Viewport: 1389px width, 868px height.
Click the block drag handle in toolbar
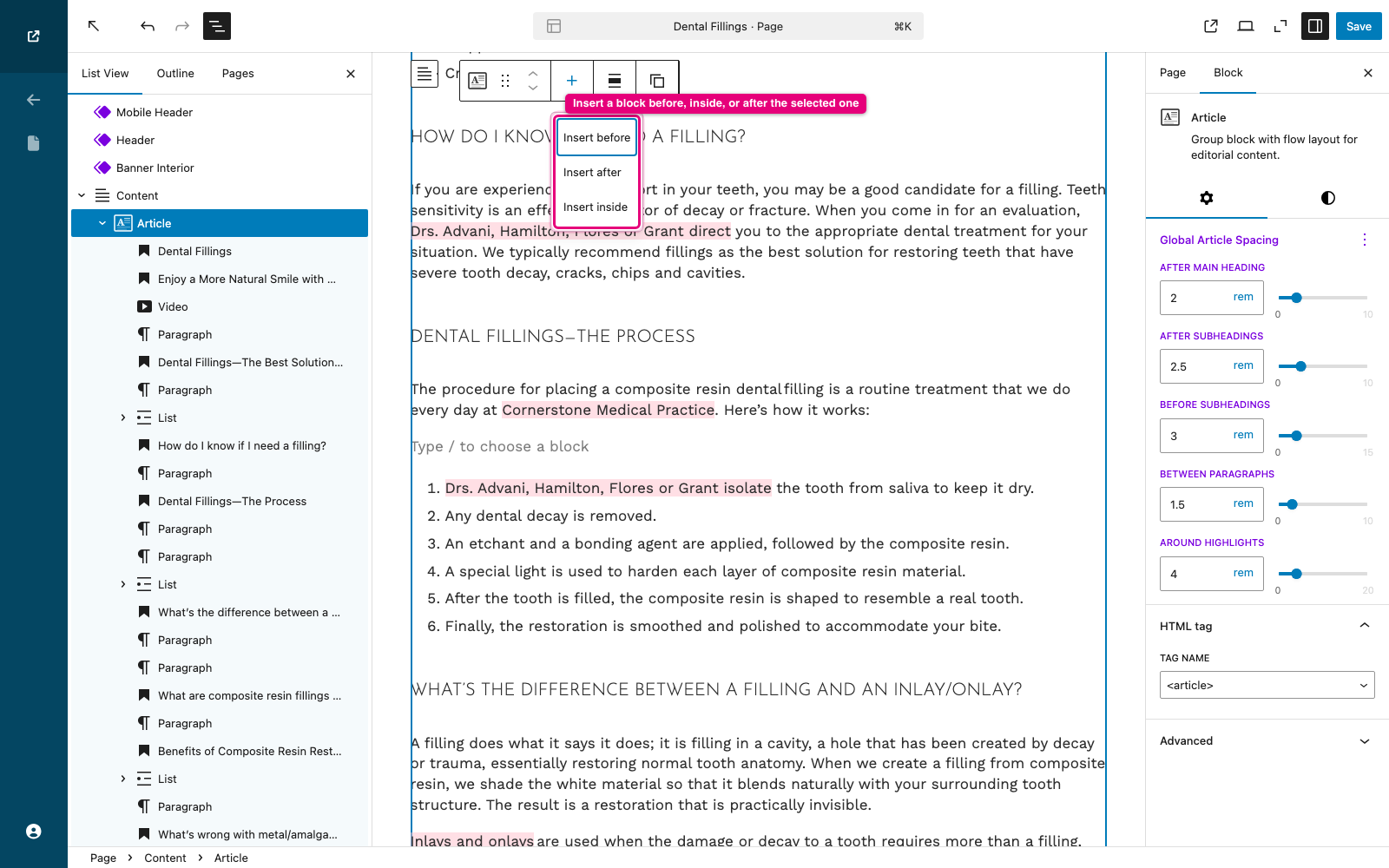[505, 81]
